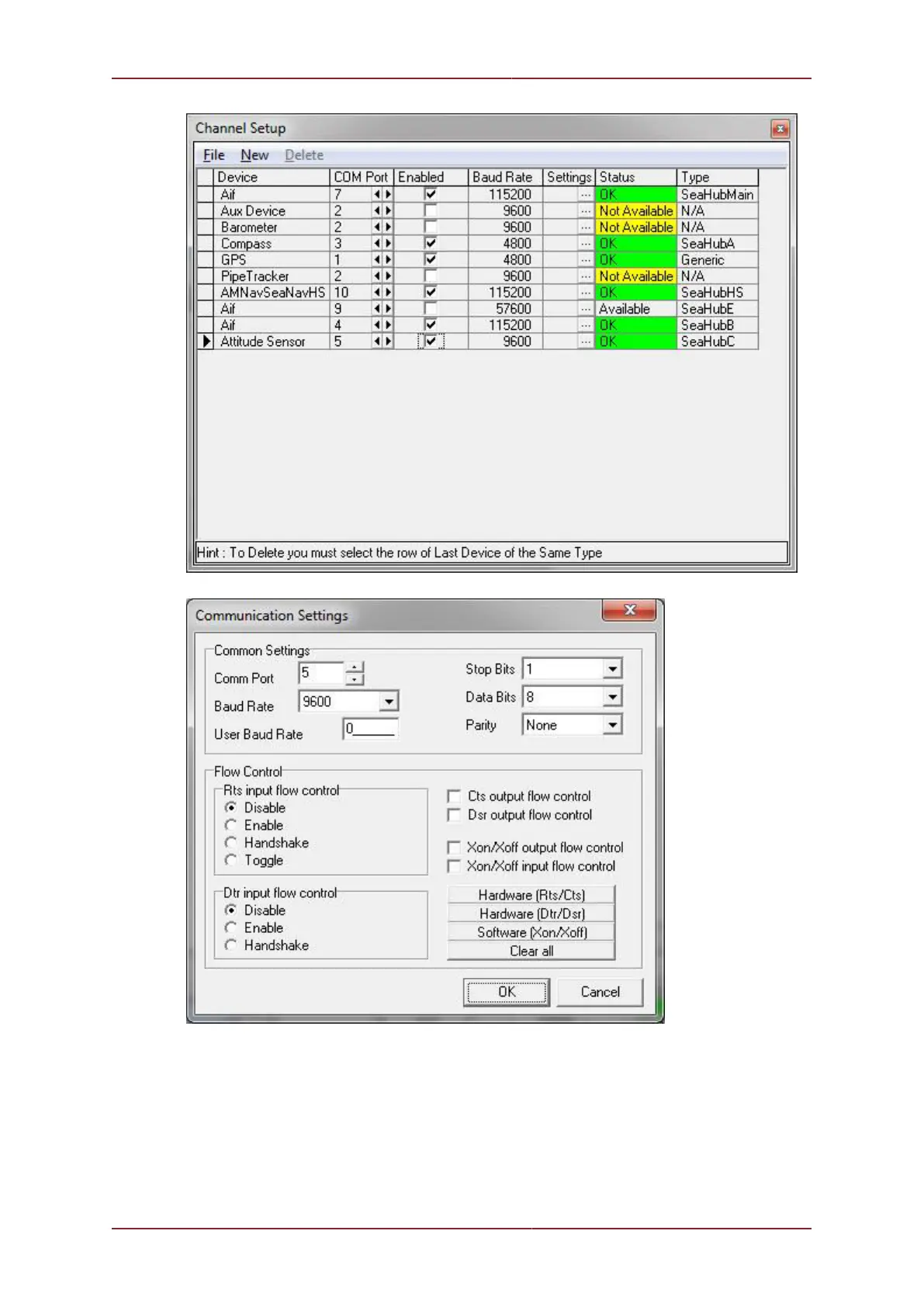The image size is (924, 1307).
Task: Select Dtr input flow control Enable
Action: click(x=230, y=927)
